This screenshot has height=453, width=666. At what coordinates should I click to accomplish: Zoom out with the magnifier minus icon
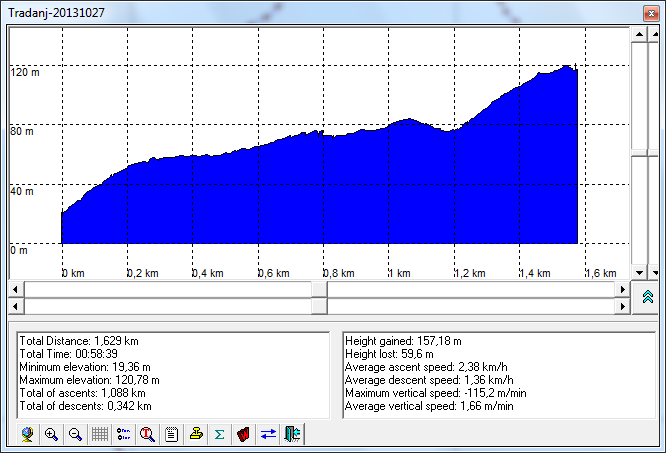click(x=75, y=434)
